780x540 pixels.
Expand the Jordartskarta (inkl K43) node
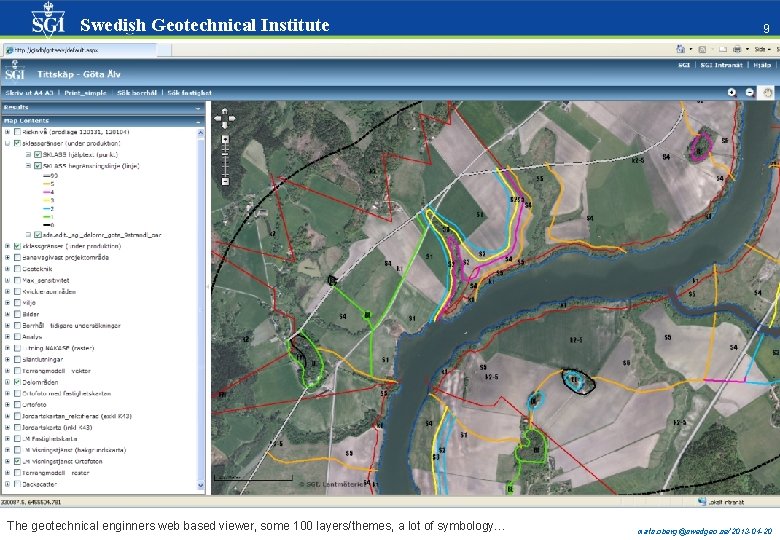point(7,428)
